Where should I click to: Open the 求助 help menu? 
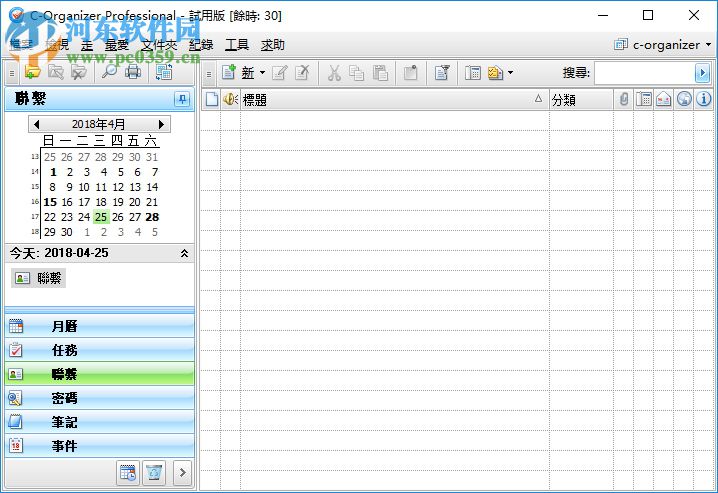tap(272, 45)
